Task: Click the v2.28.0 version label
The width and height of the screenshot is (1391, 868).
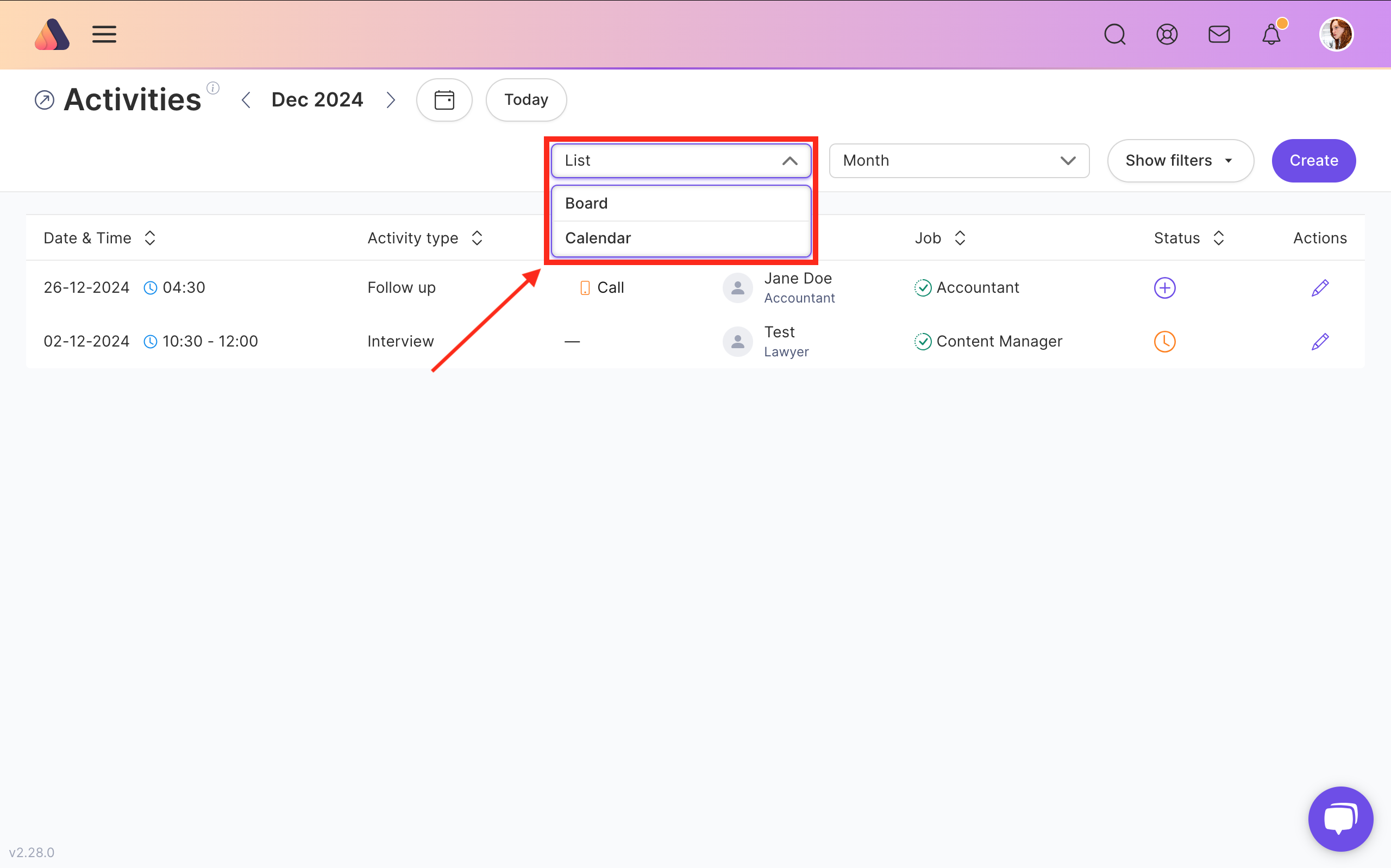Action: pyautogui.click(x=32, y=852)
